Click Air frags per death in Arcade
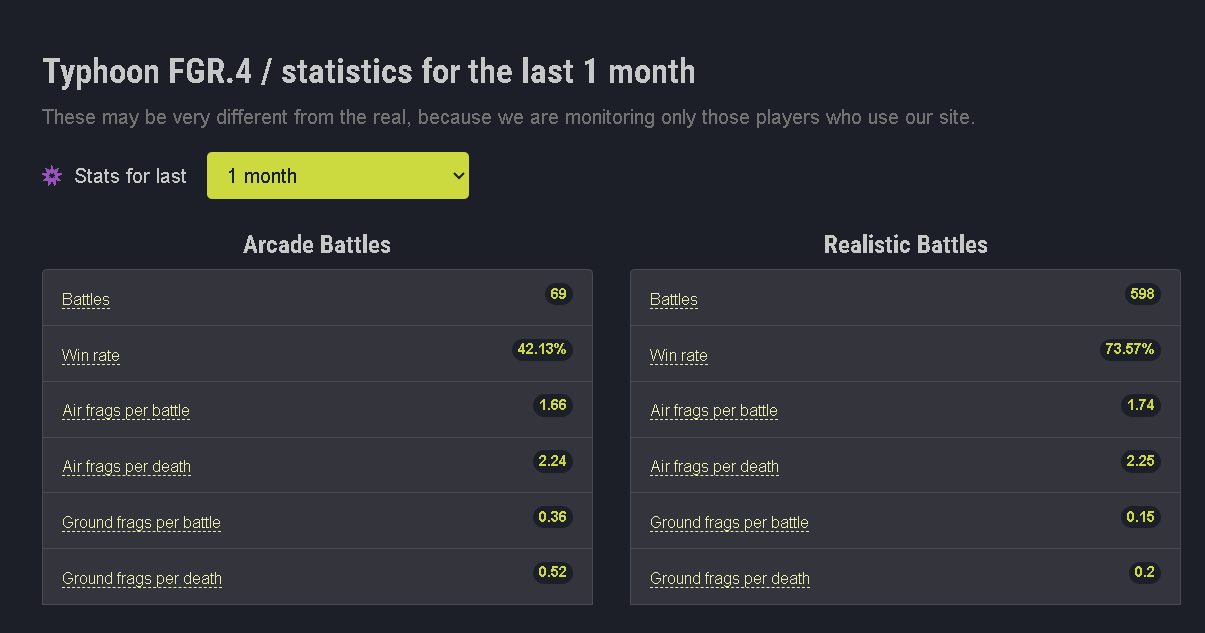 pyautogui.click(x=127, y=466)
